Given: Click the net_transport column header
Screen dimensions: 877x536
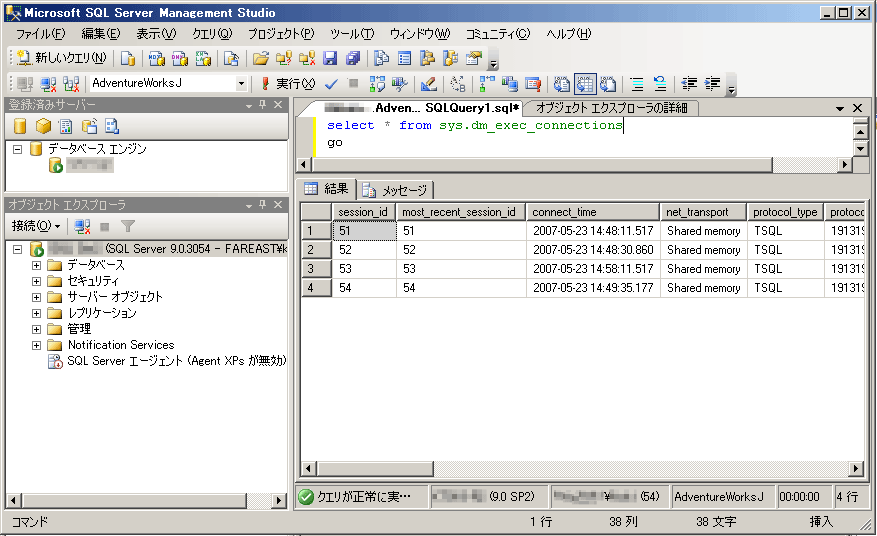Looking at the screenshot, I should [703, 212].
